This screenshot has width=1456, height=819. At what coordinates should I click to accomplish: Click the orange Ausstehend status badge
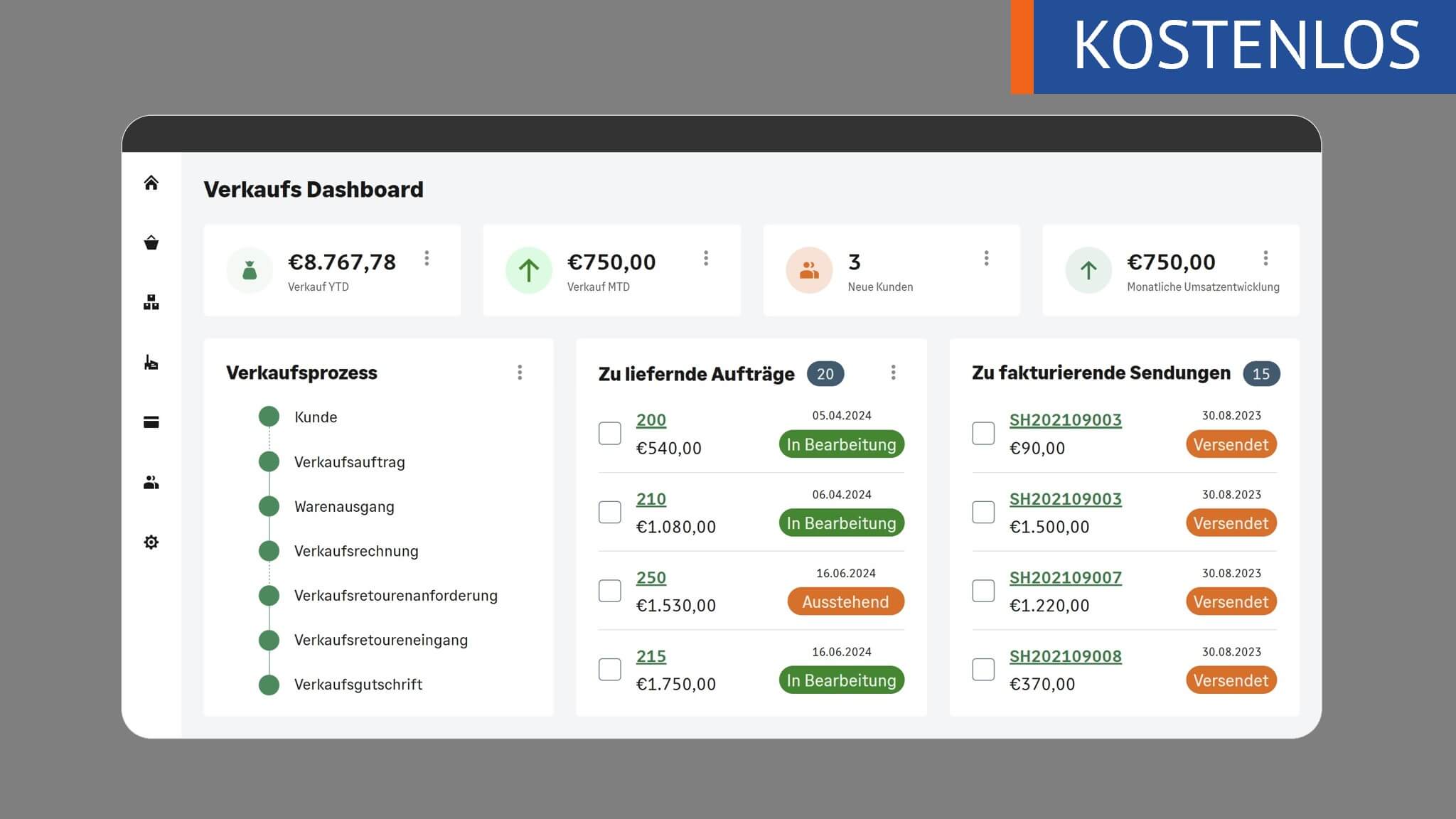coord(845,601)
